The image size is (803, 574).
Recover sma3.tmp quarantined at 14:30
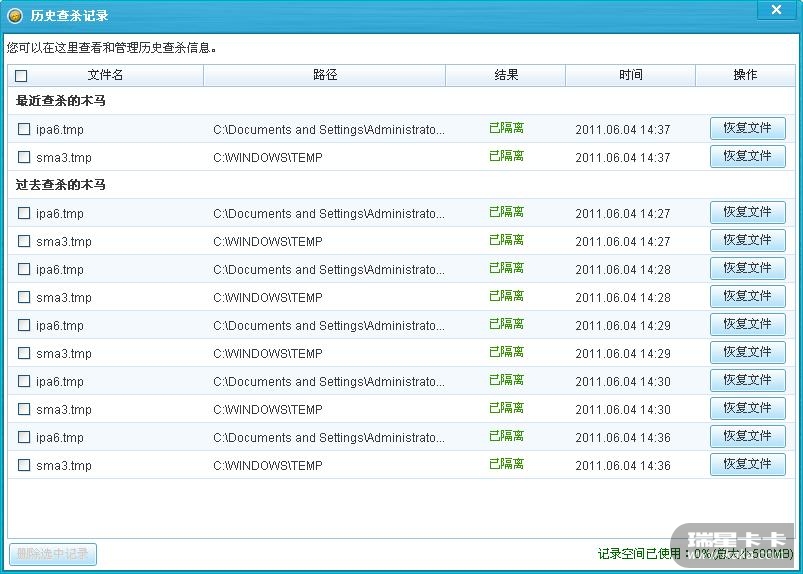tap(748, 408)
